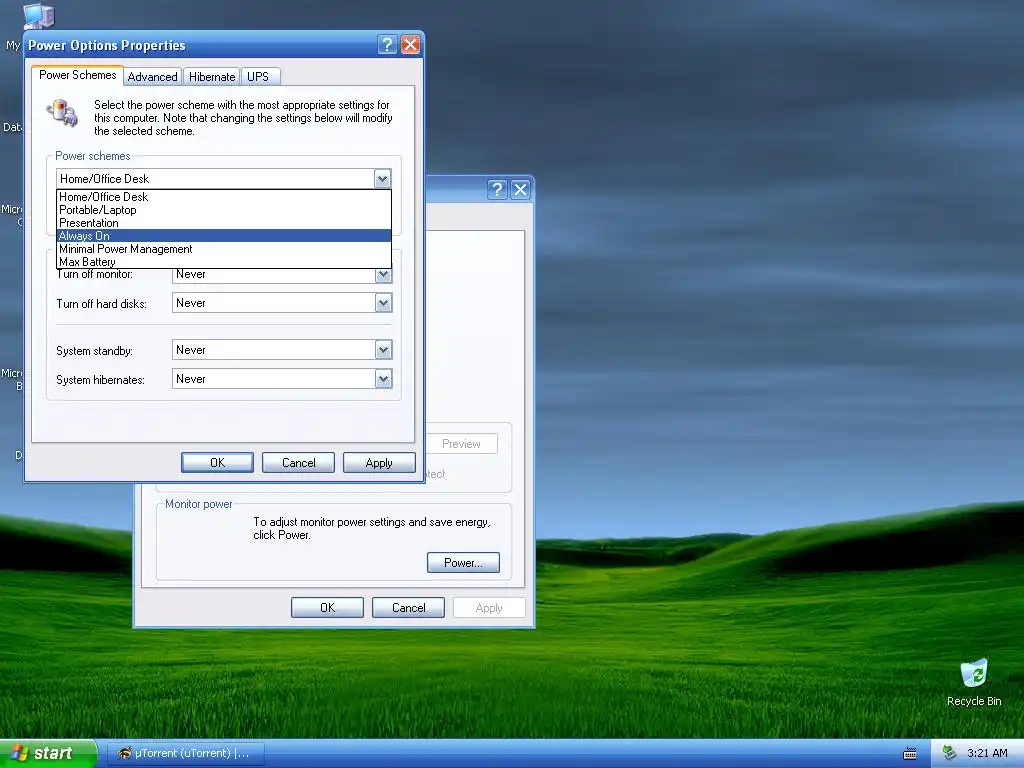This screenshot has width=1024, height=768.
Task: Close the background Display Properties window
Action: [x=520, y=189]
